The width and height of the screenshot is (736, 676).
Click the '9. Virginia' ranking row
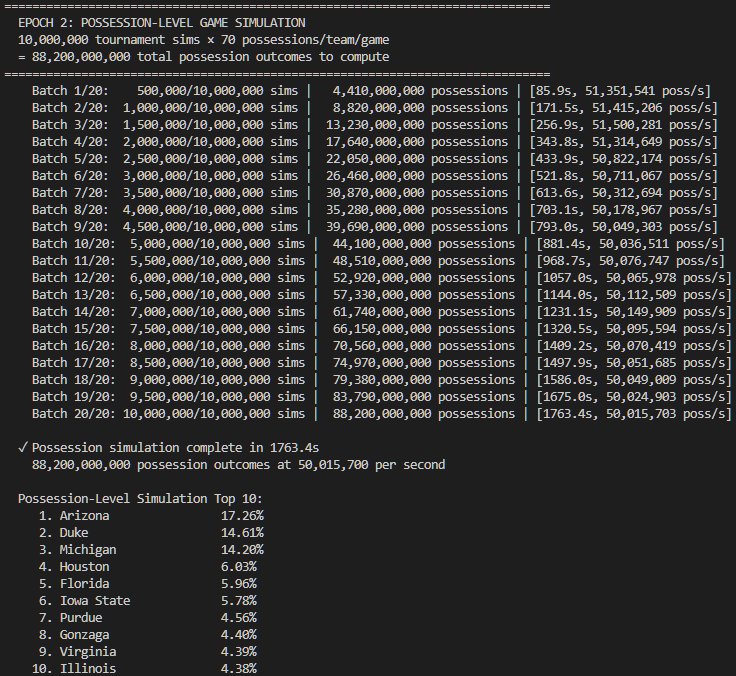[148, 652]
